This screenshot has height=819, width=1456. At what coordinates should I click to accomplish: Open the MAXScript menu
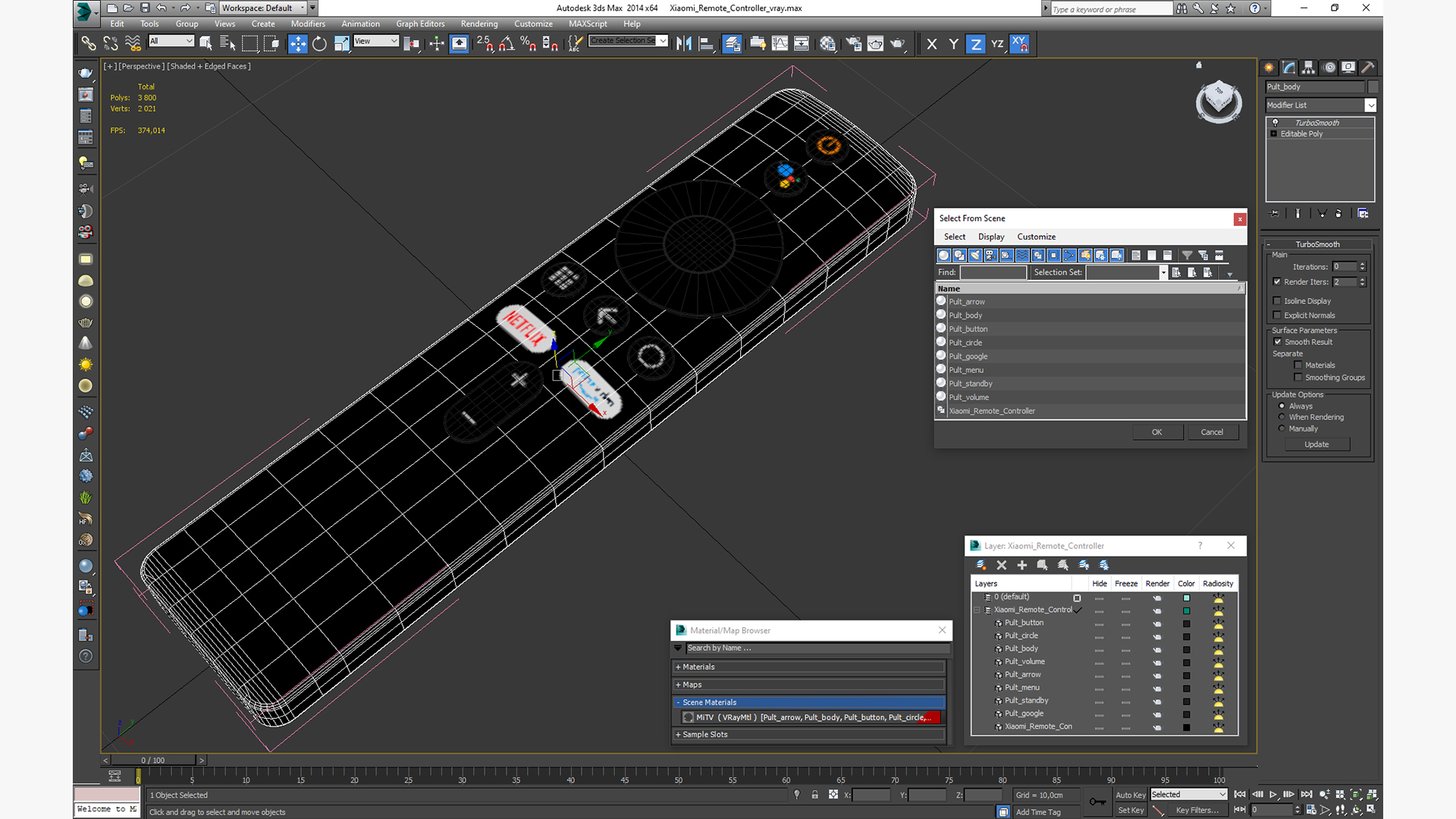588,24
